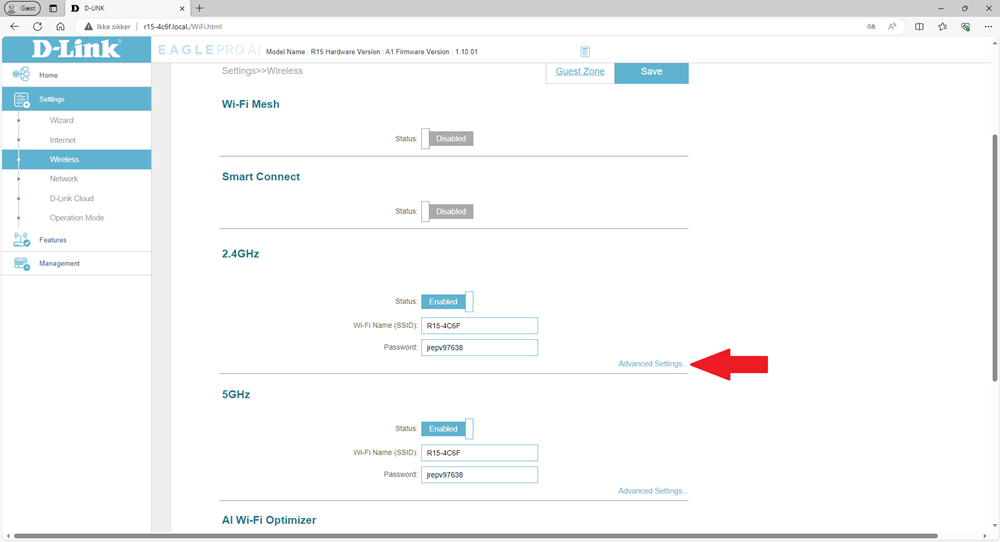
Task: Open the browser tab actions icon
Action: point(53,8)
